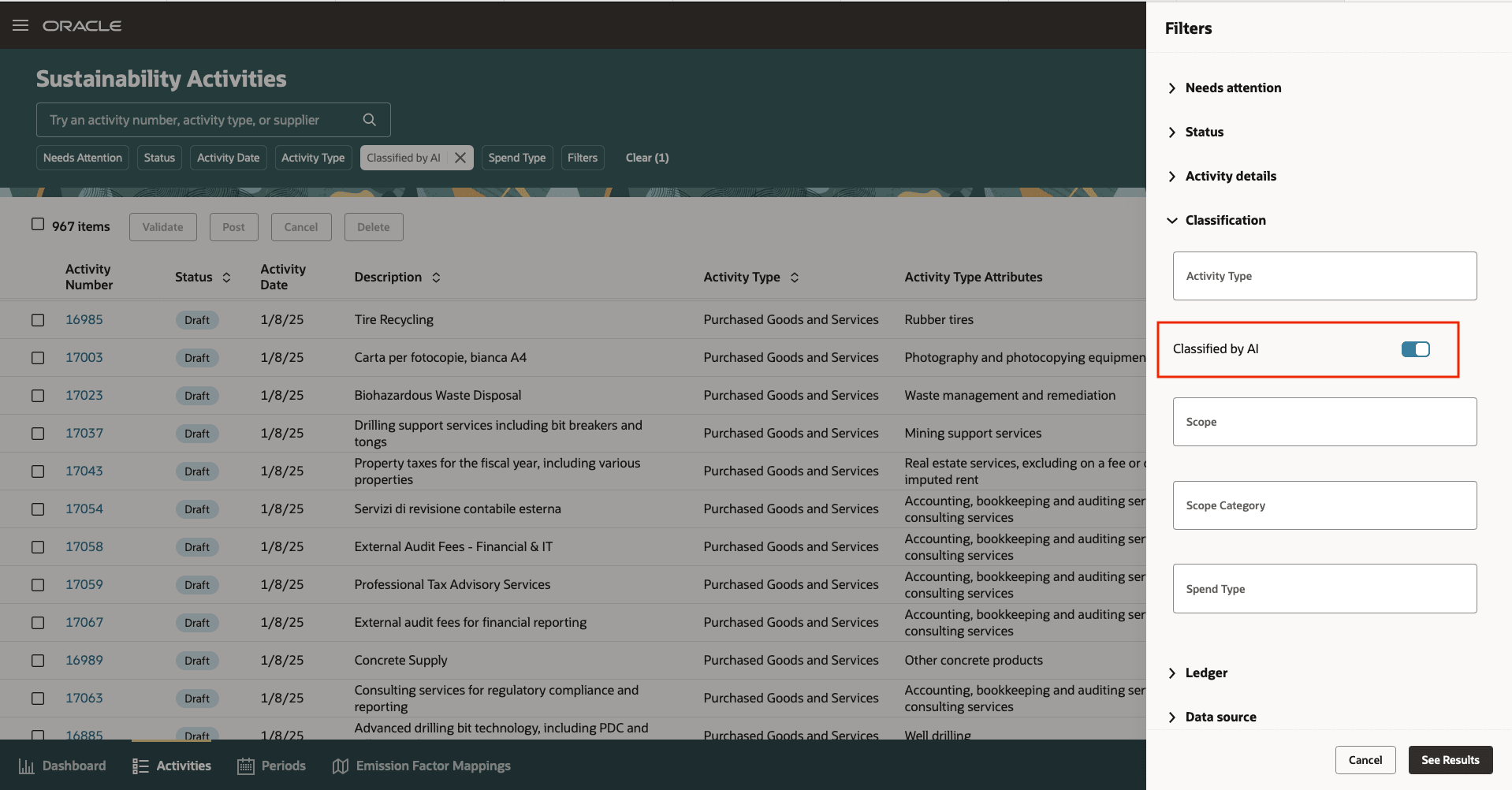Open activity number 17067 link
1512x790 pixels.
(x=84, y=623)
